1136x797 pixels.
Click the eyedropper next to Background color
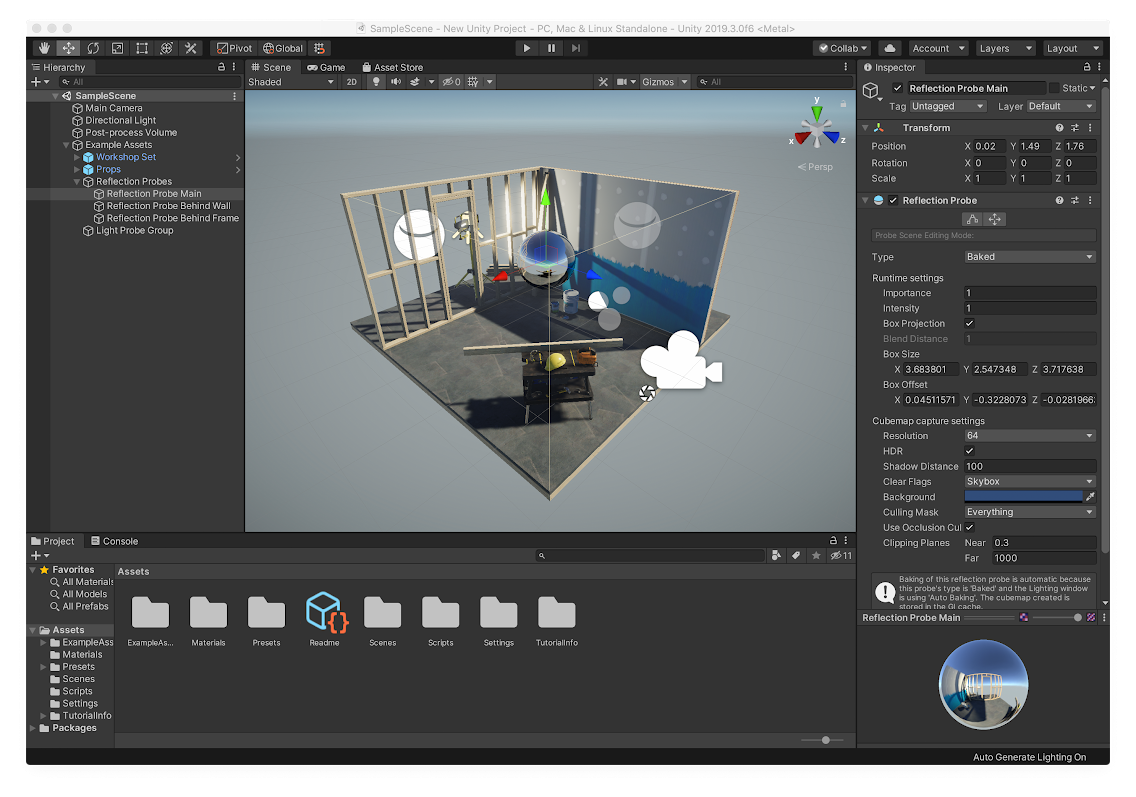coord(1091,497)
